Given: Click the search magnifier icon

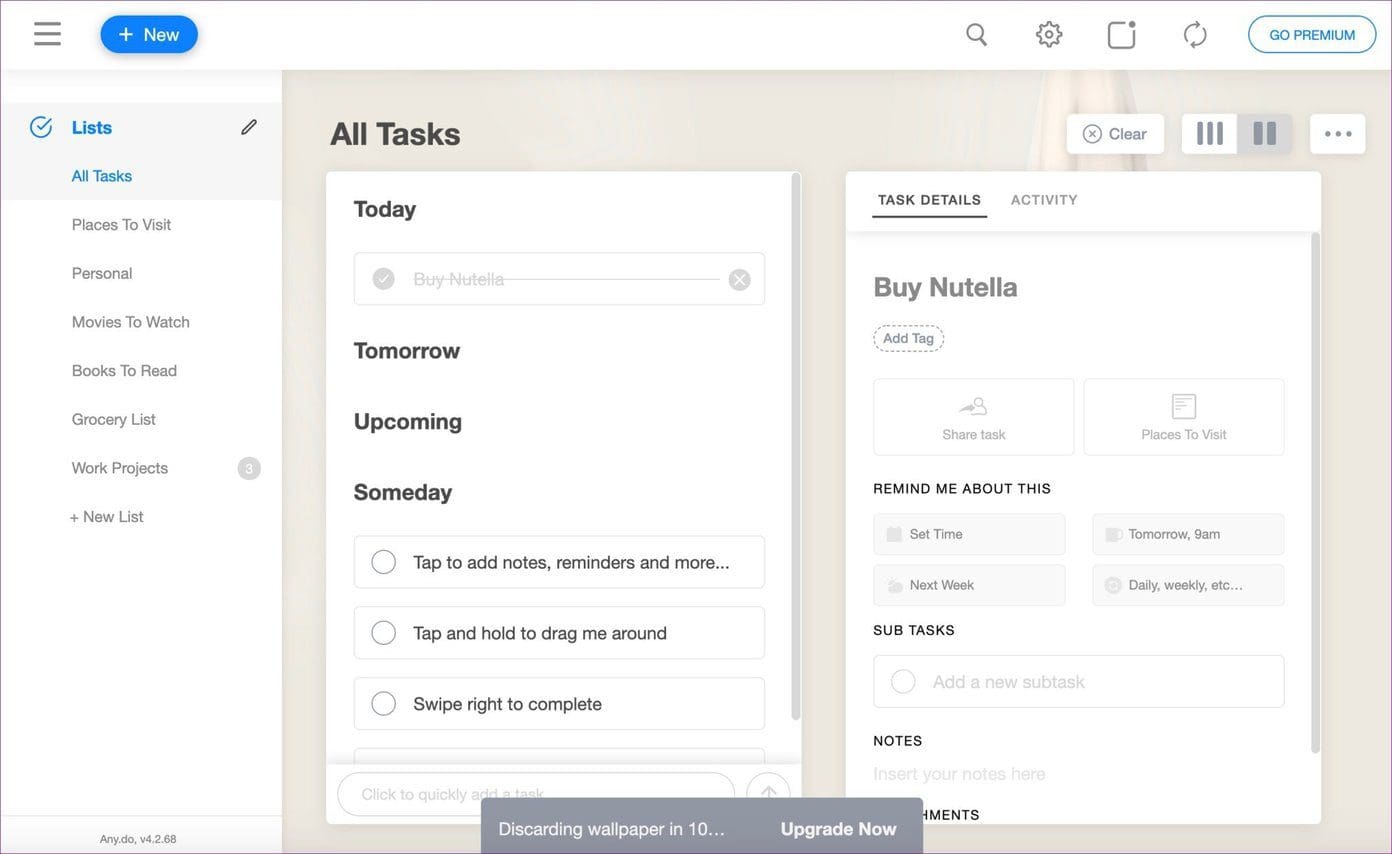Looking at the screenshot, I should 977,35.
